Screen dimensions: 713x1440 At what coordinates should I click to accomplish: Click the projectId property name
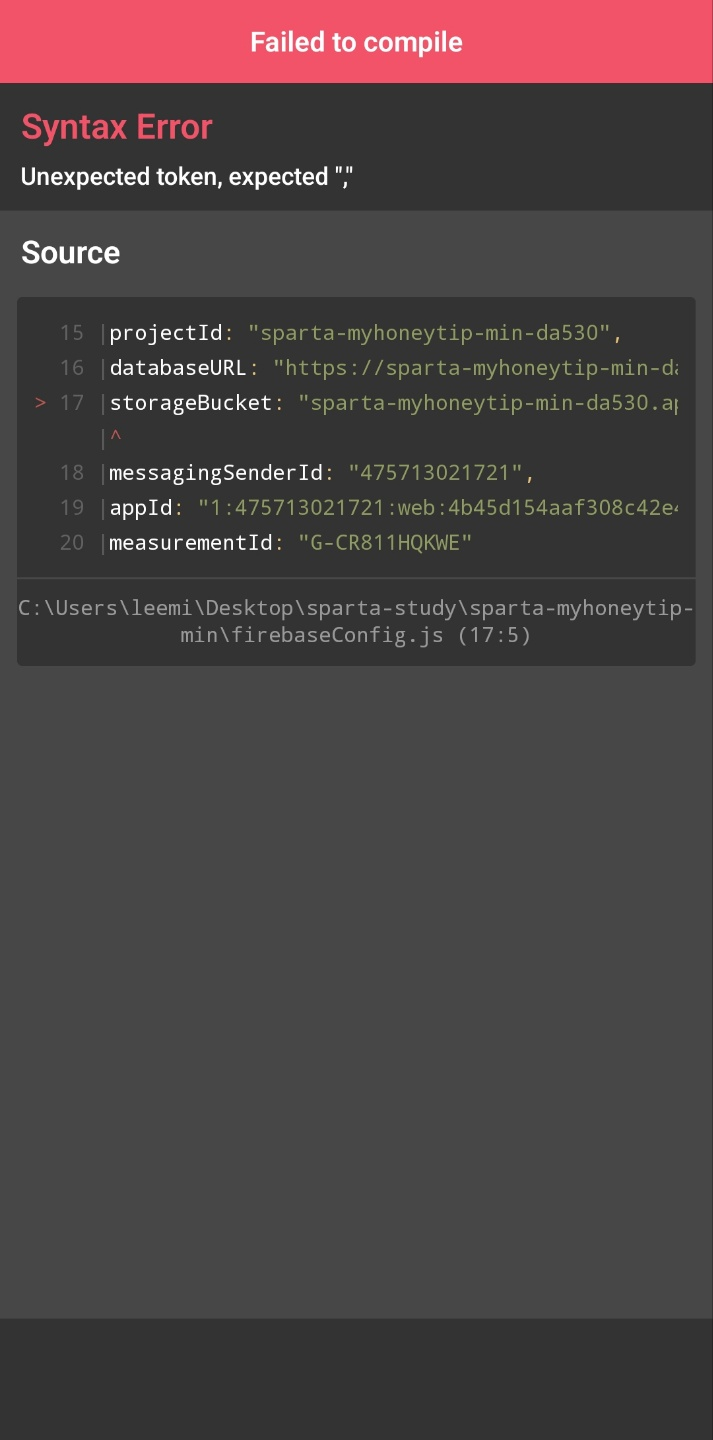[x=165, y=333]
